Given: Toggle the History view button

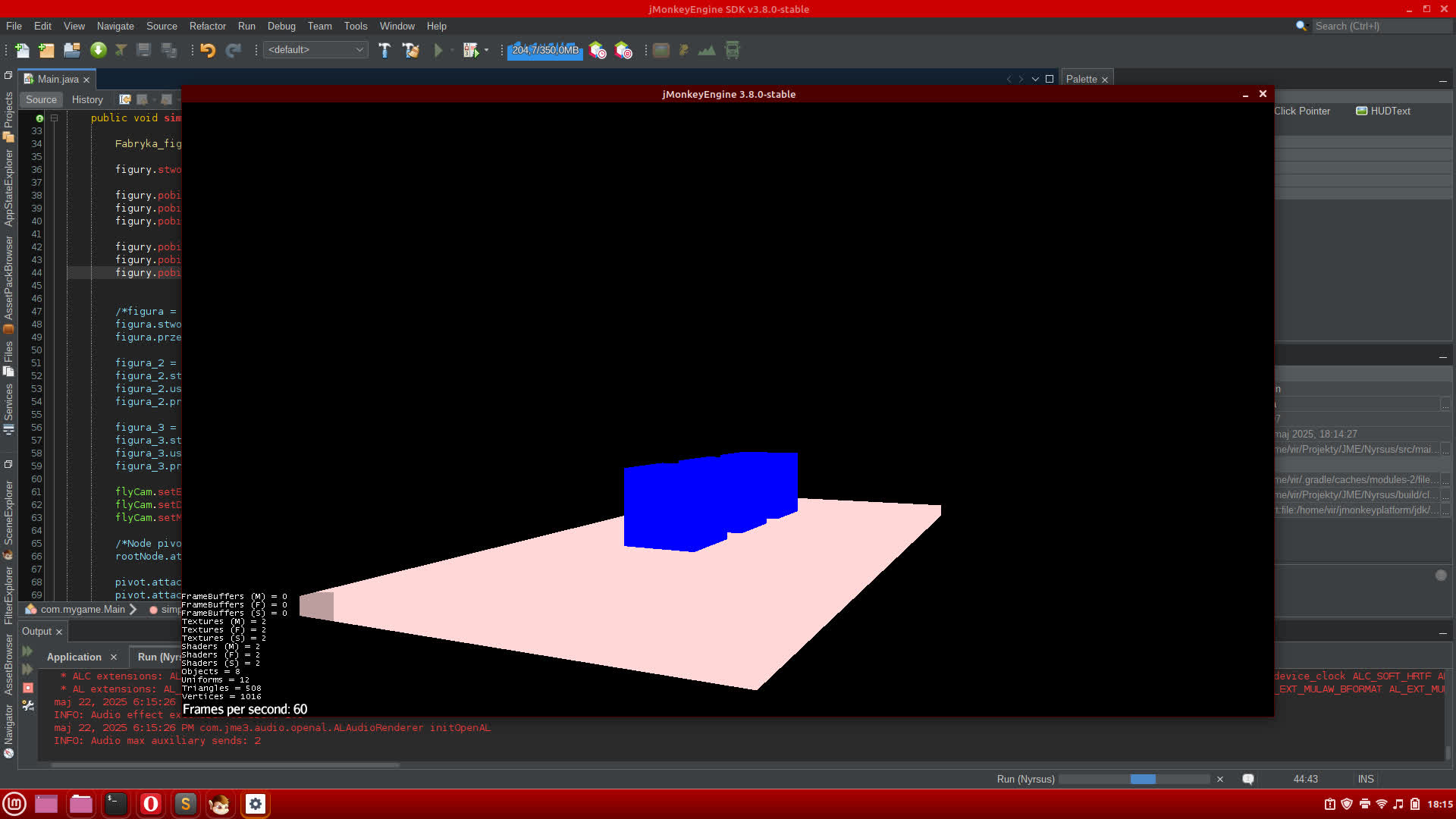Looking at the screenshot, I should 87,99.
